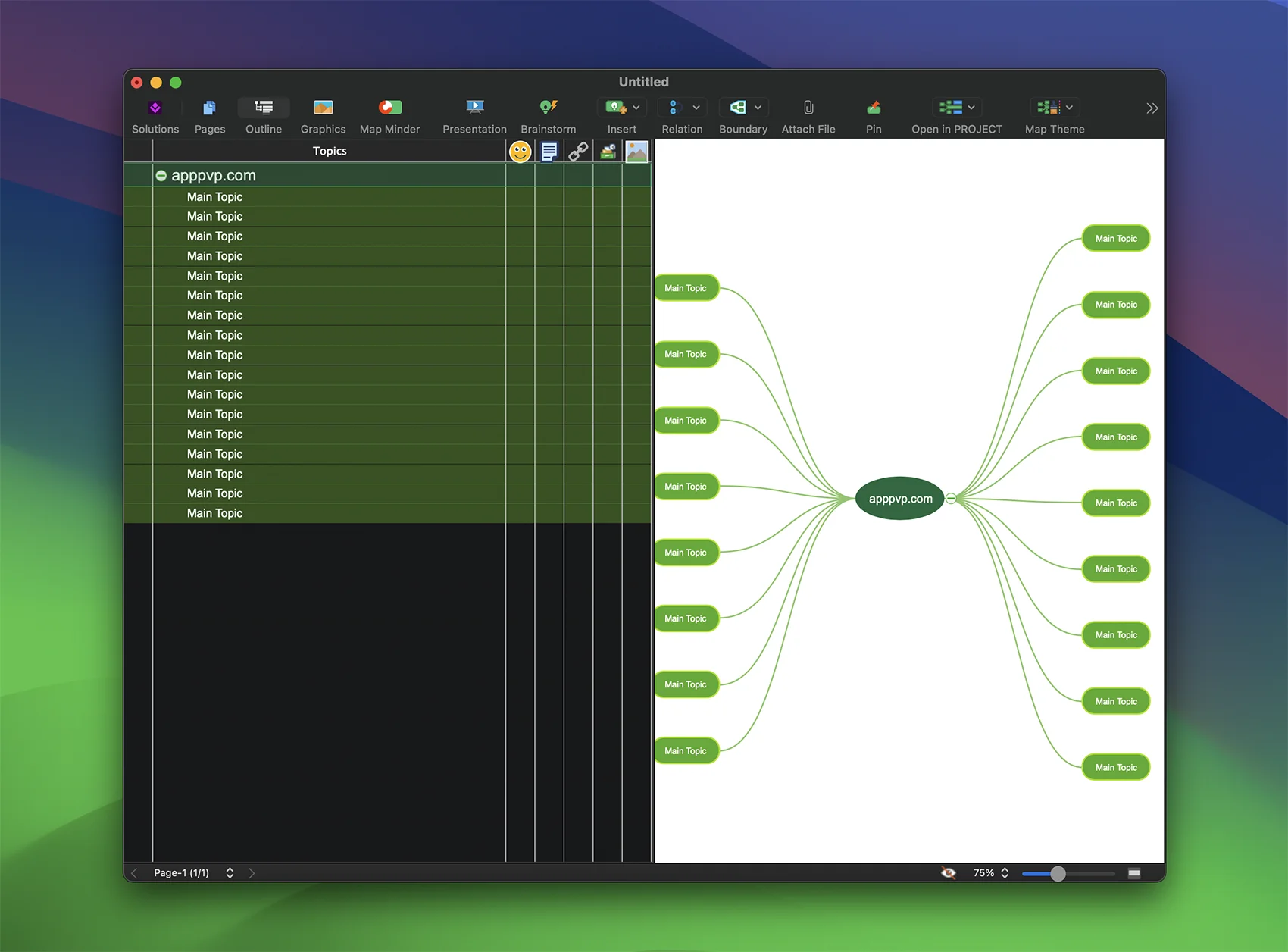Open Boundary dropdown arrow
Viewport: 1288px width, 952px height.
pyautogui.click(x=758, y=108)
